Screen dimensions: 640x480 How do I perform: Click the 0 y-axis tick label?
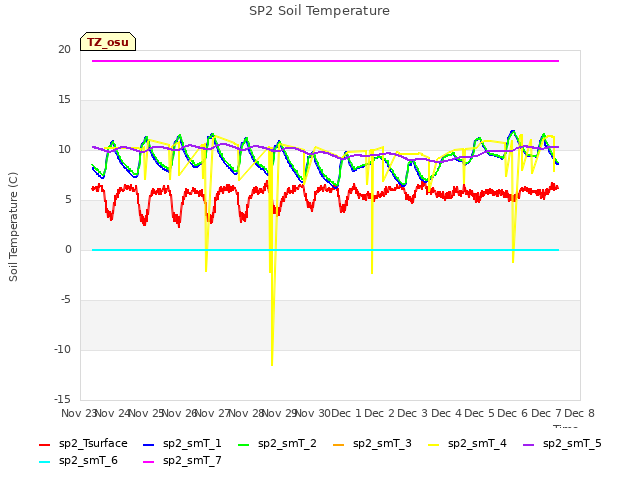tap(68, 249)
